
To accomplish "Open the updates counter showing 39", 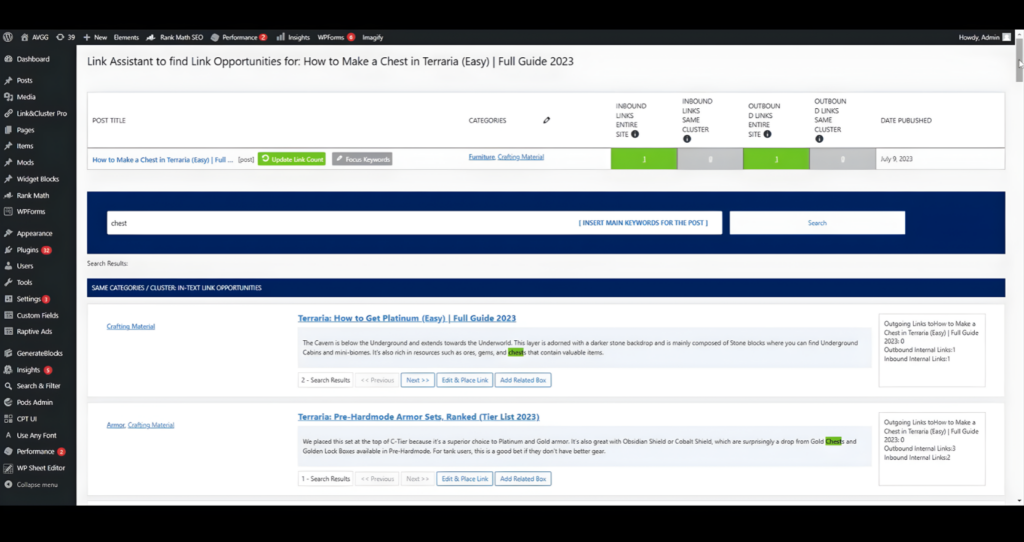I will [x=65, y=37].
